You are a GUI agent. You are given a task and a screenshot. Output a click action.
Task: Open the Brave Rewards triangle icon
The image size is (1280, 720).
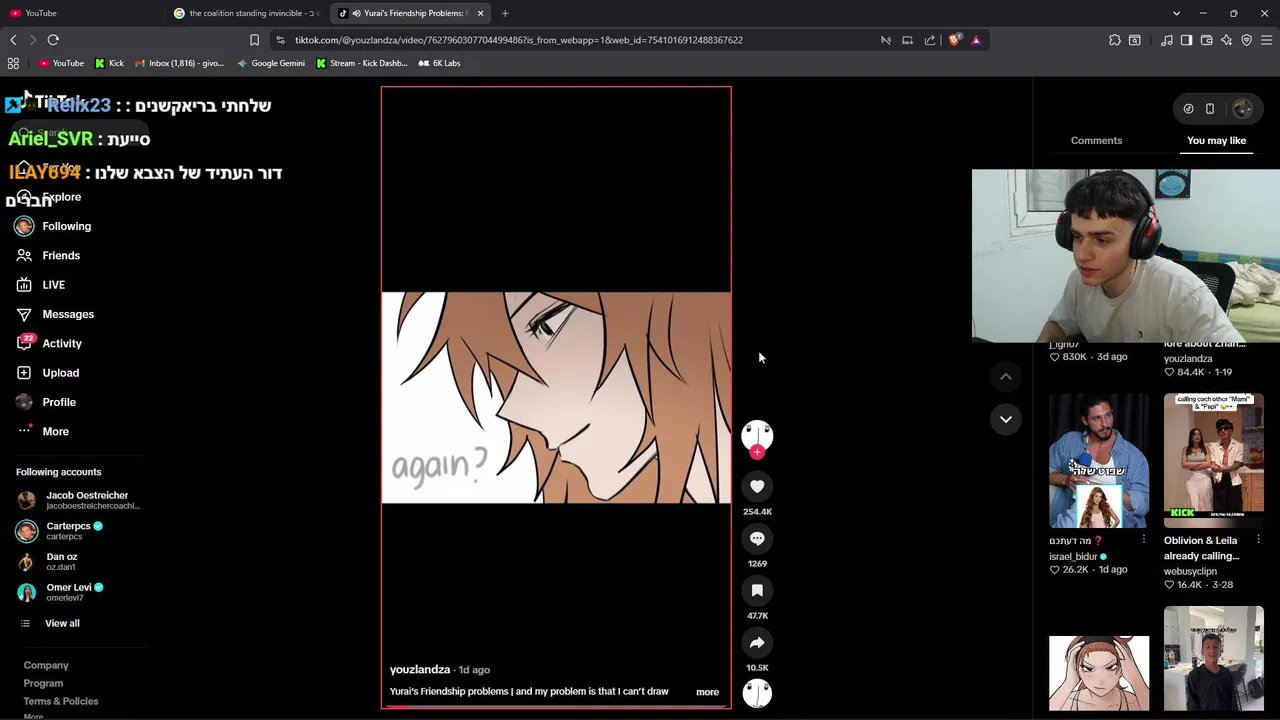coord(976,40)
